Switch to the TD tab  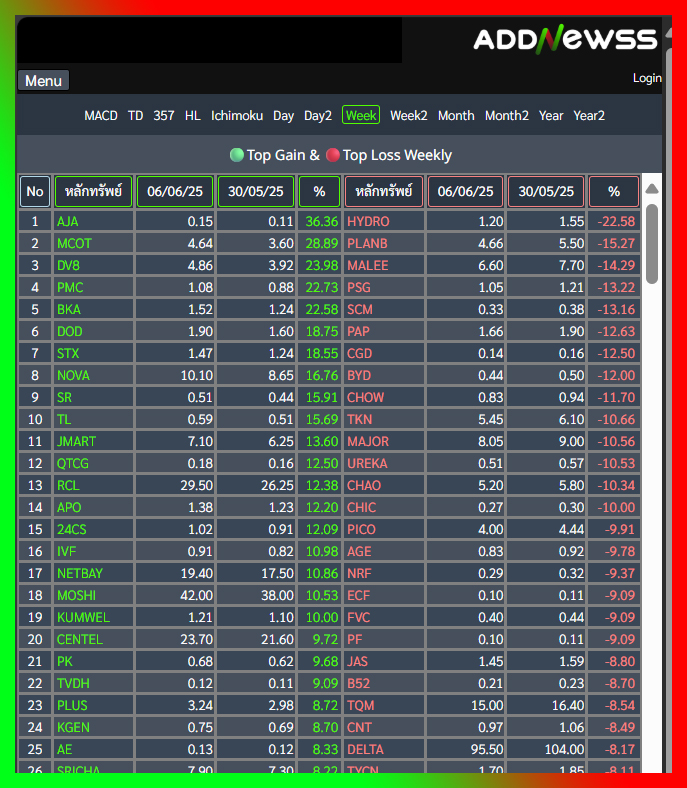(x=135, y=116)
